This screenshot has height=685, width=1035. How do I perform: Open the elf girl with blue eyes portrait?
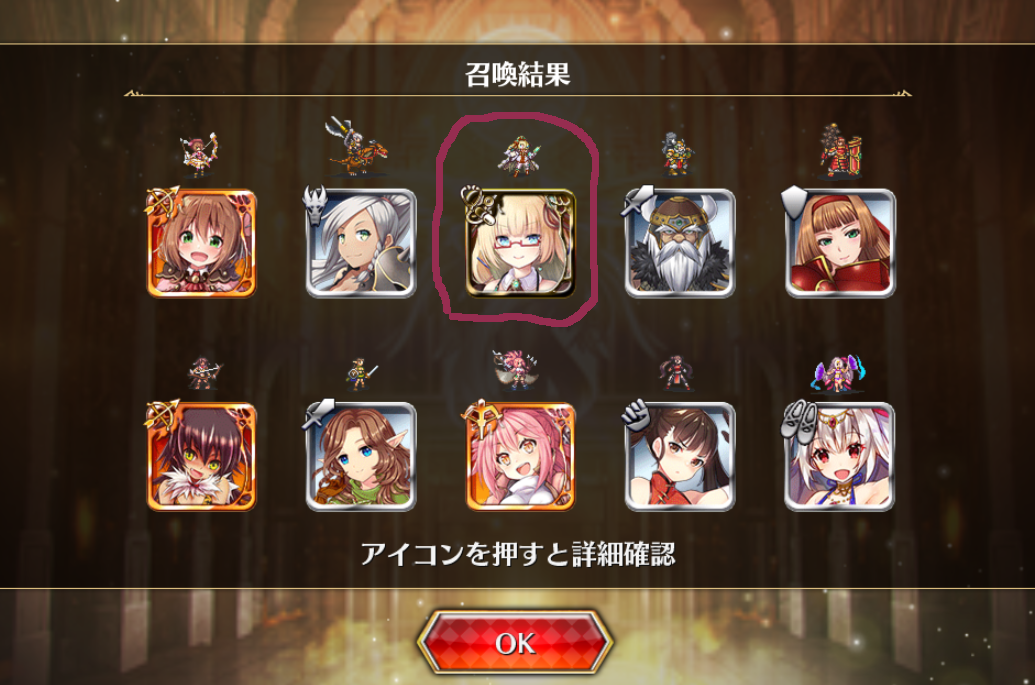(361, 457)
